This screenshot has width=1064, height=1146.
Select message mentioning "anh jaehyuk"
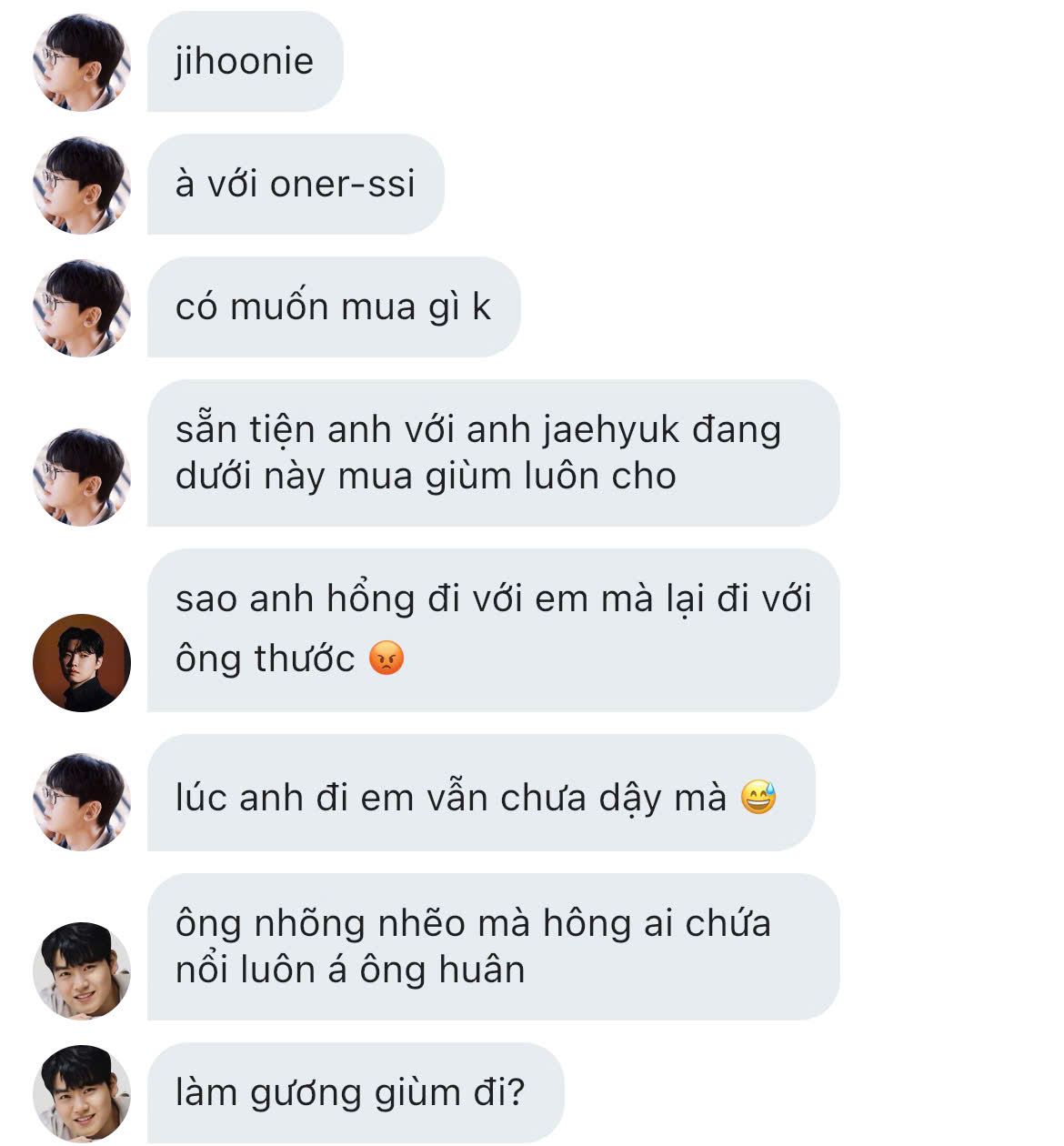tap(493, 453)
